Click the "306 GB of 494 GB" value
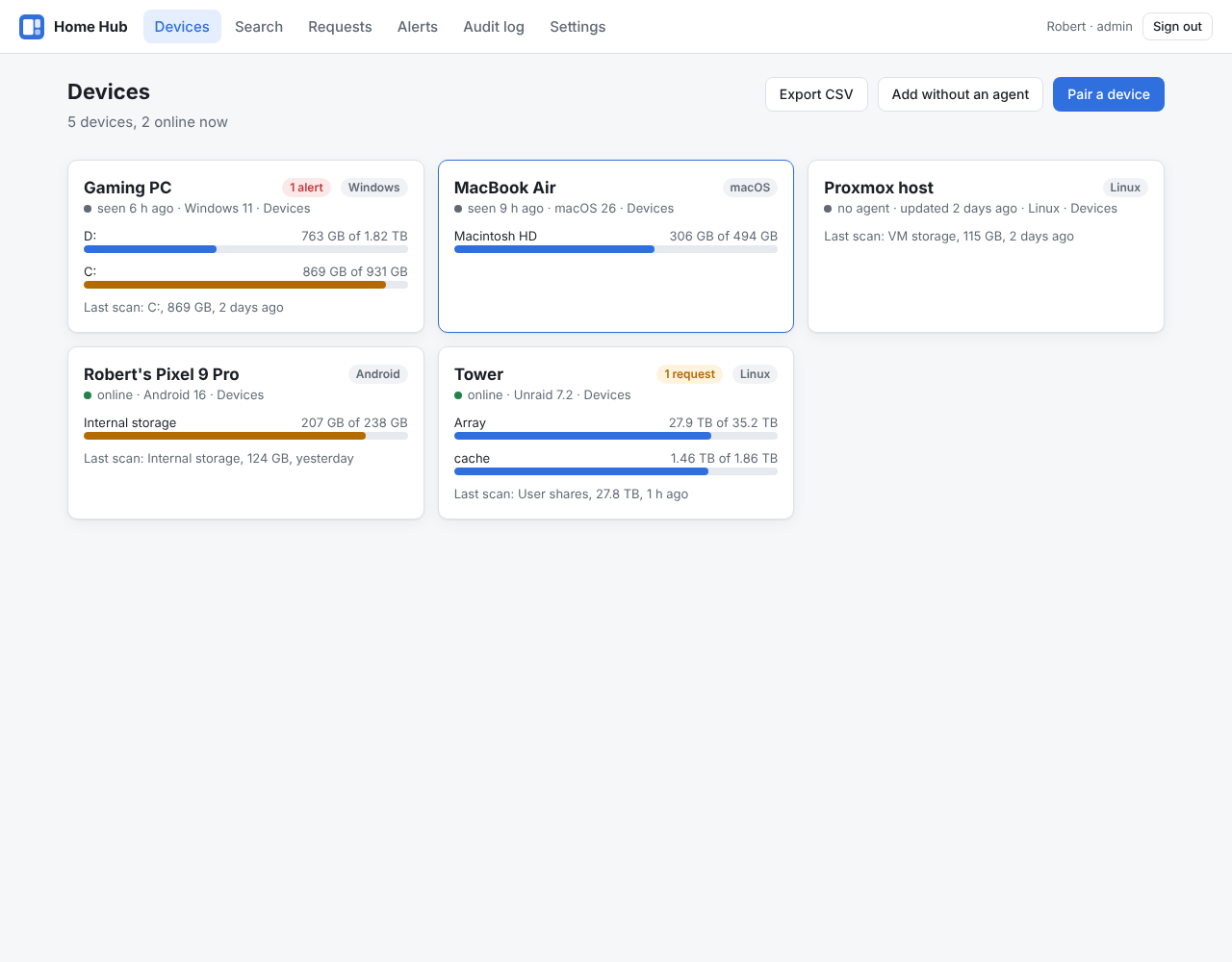The image size is (1232, 962). click(x=724, y=237)
